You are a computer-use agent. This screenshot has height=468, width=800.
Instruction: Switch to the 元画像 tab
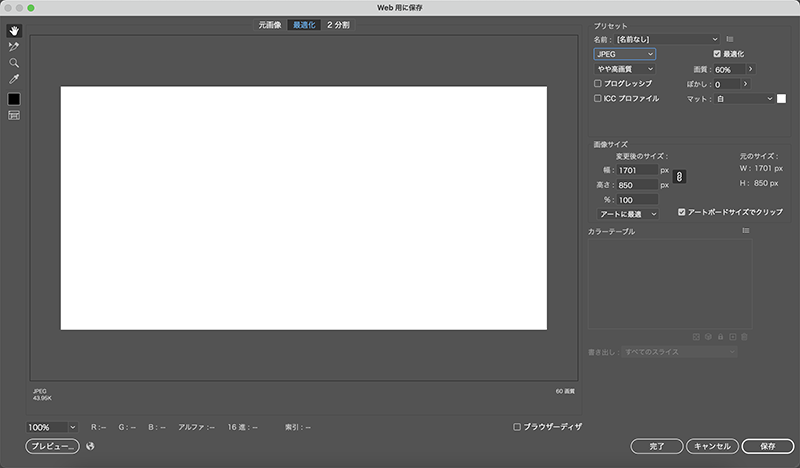click(270, 25)
